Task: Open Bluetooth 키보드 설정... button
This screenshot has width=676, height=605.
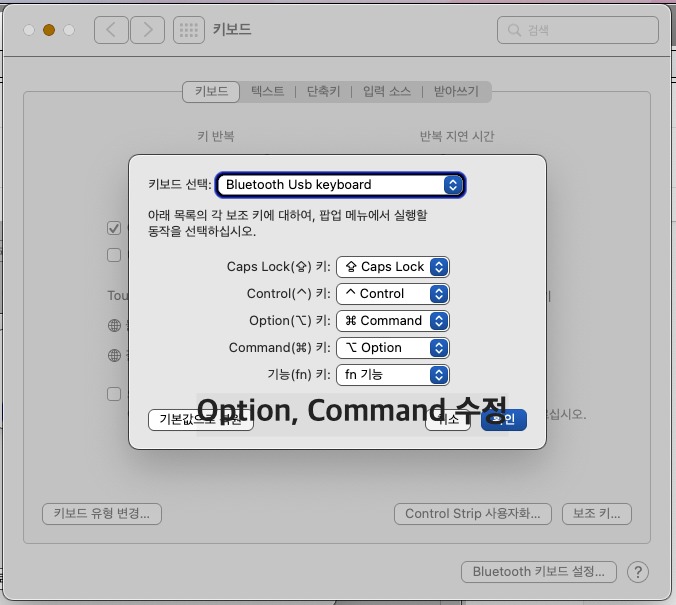Action: 538,572
